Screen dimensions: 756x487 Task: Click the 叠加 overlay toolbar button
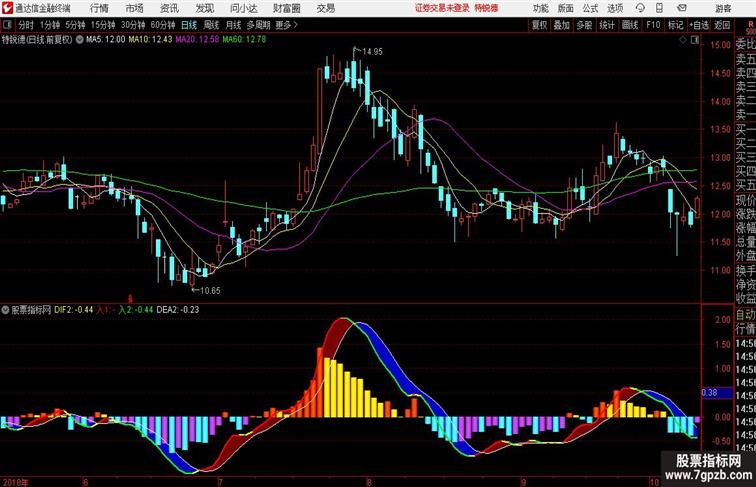tap(561, 25)
